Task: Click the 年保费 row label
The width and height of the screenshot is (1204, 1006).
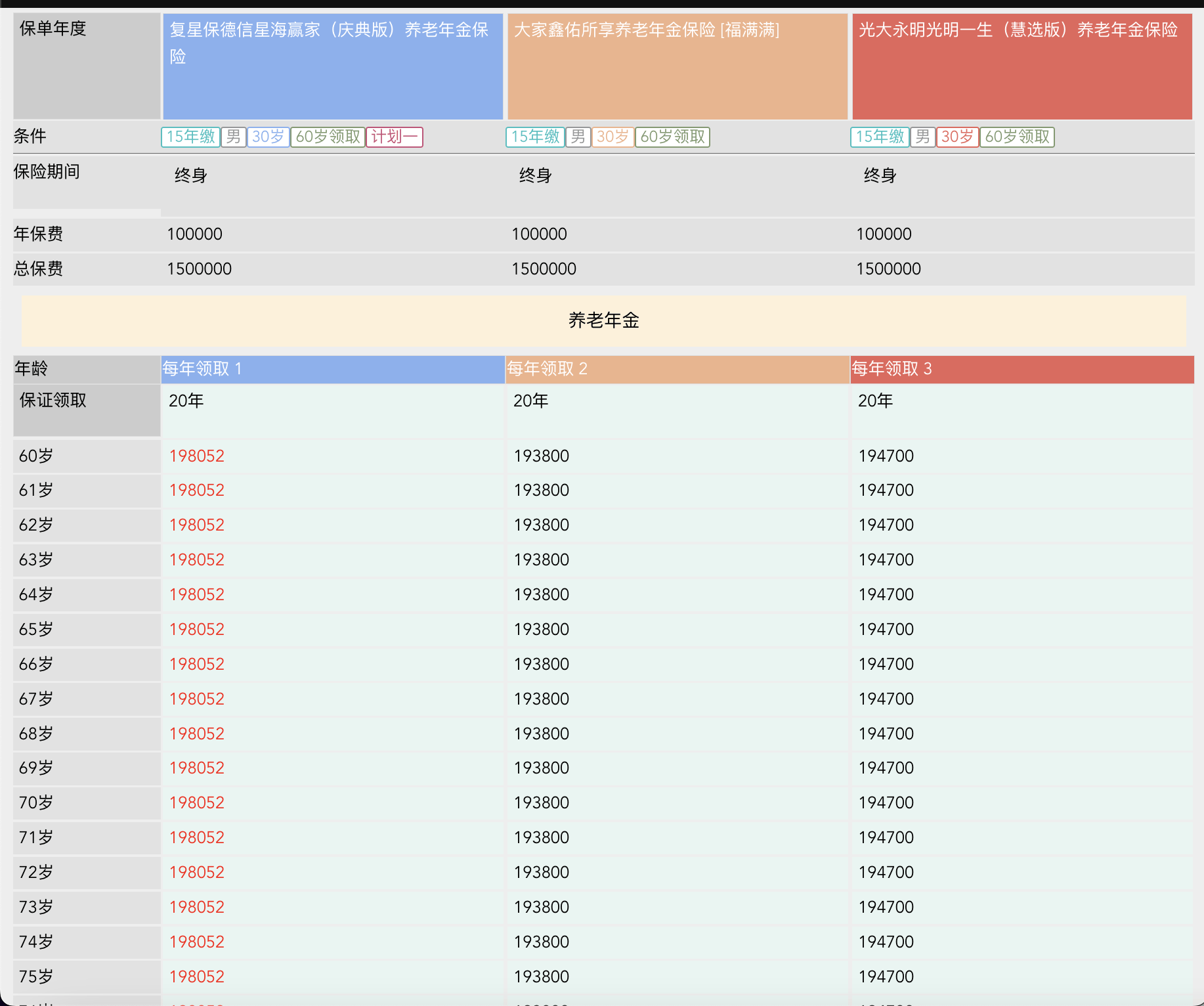Action: tap(38, 234)
